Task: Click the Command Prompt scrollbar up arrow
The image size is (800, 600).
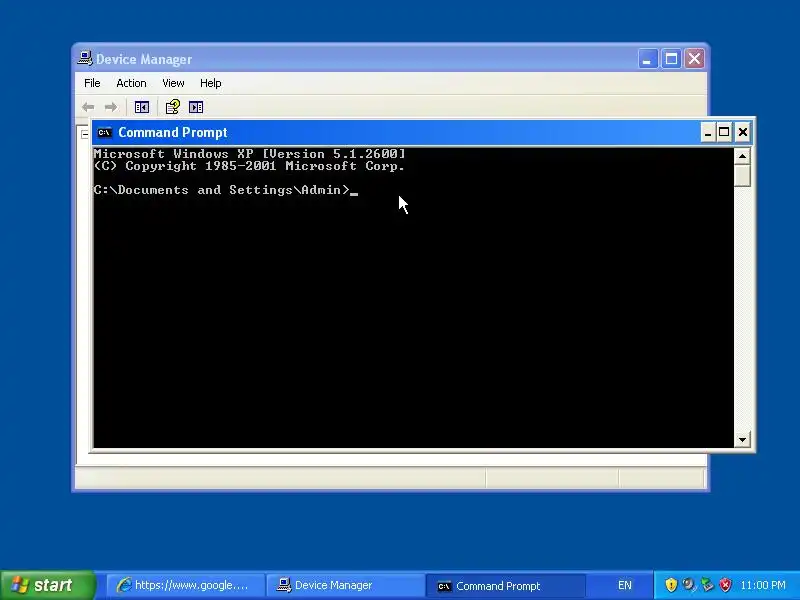Action: 742,156
